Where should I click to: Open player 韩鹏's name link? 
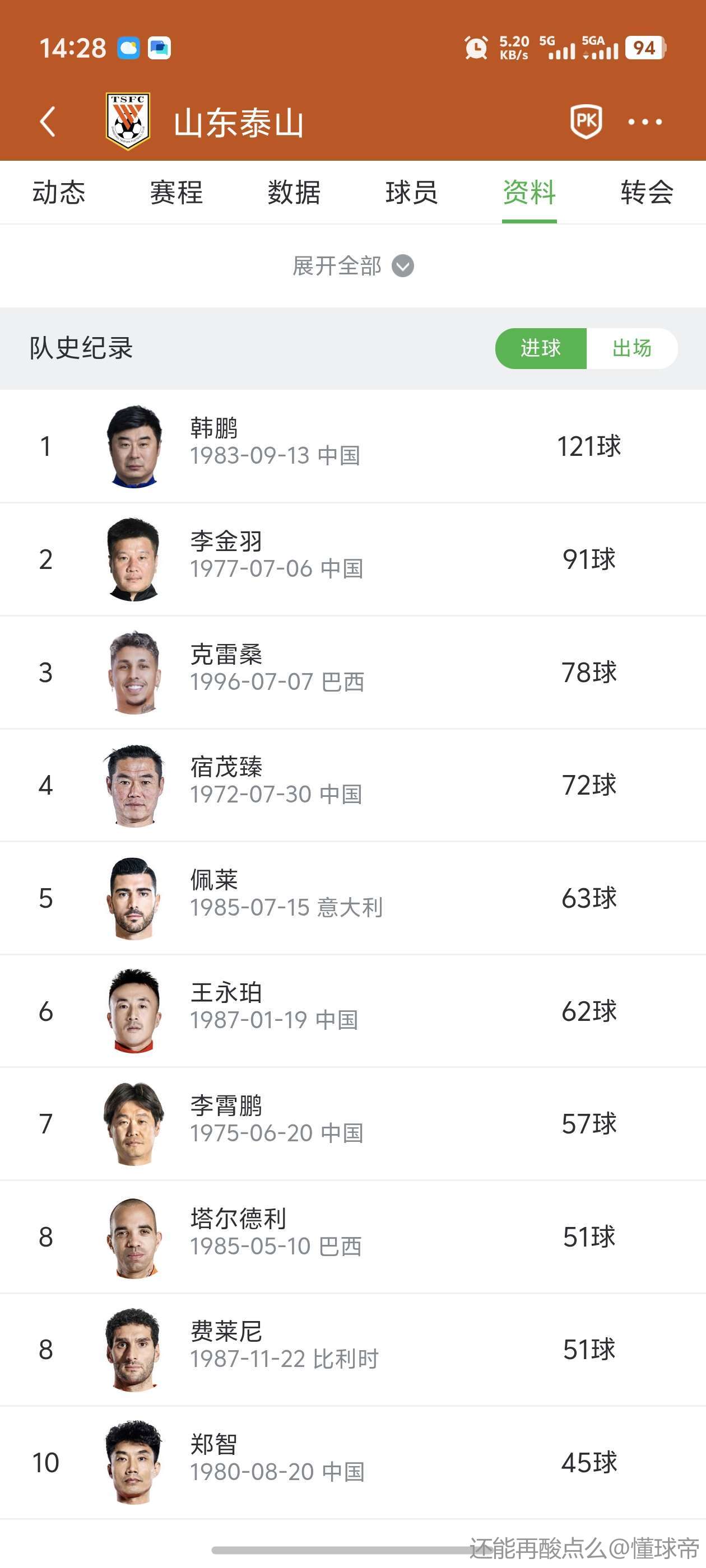(214, 428)
